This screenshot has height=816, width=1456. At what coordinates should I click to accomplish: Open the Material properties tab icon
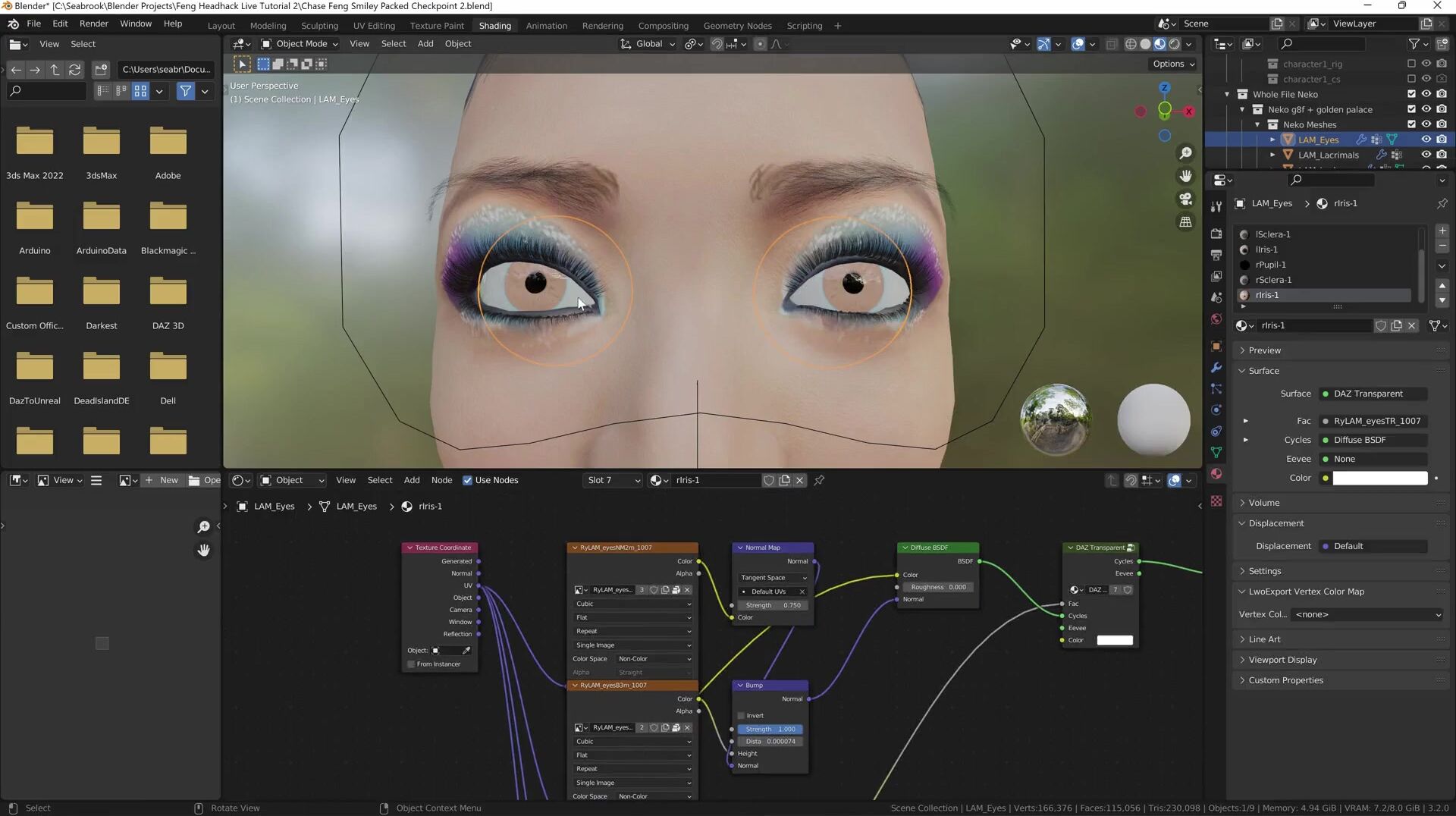[1216, 474]
